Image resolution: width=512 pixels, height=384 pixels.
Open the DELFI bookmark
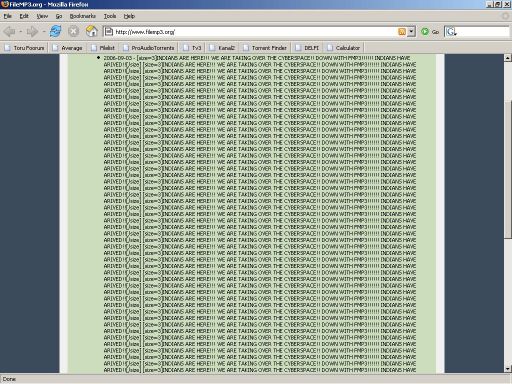[307, 48]
